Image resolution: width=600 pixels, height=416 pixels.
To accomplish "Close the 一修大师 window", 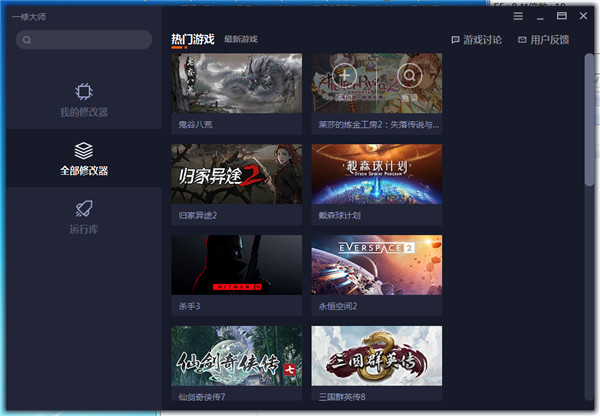I will coord(583,16).
